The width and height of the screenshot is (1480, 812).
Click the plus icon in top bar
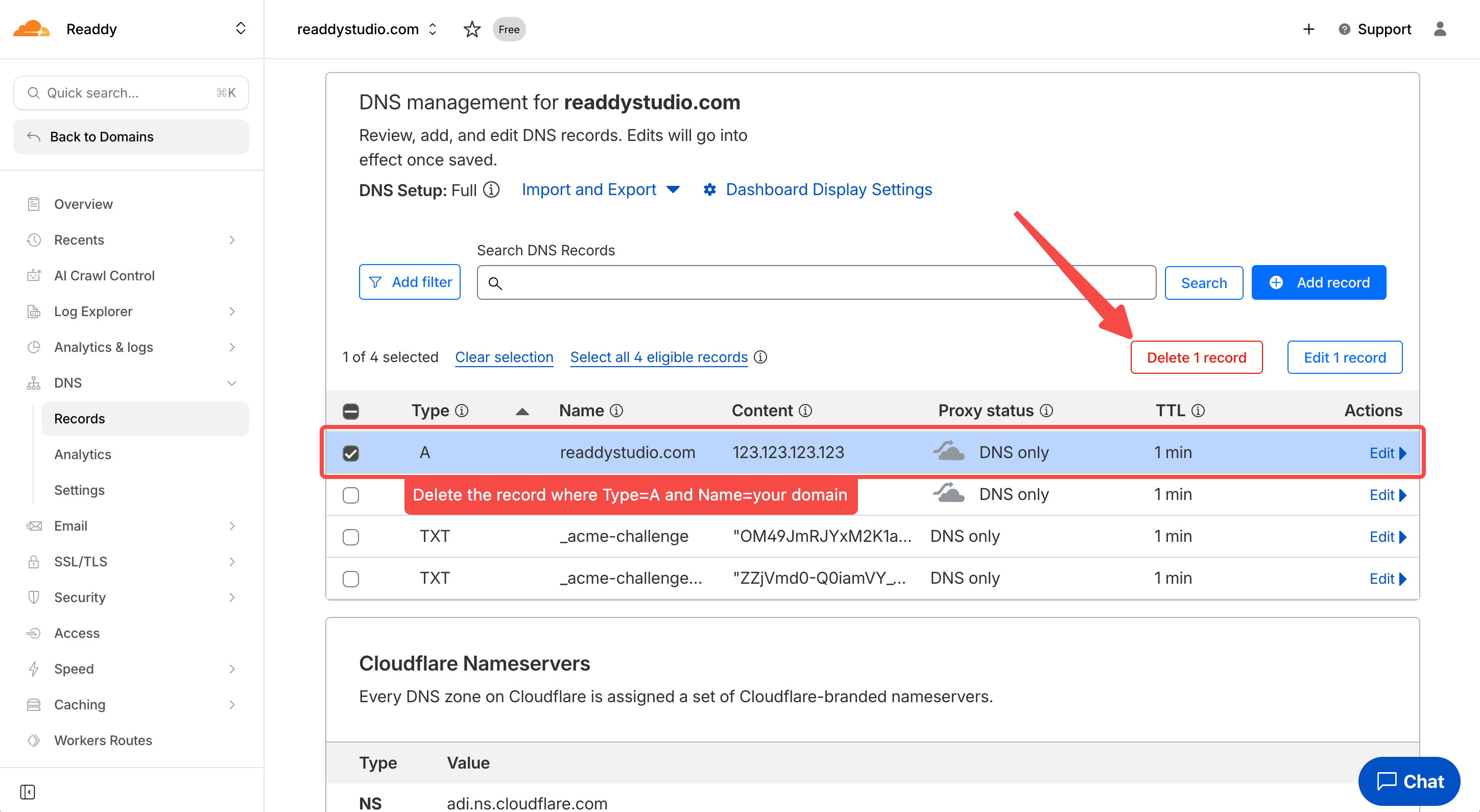pyautogui.click(x=1308, y=29)
